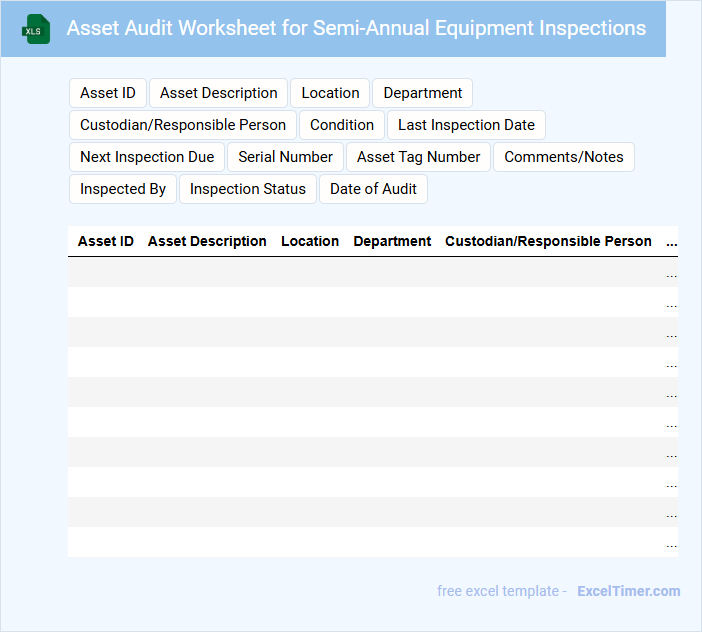
Task: Select the Comments/Notes tag
Action: coord(564,157)
